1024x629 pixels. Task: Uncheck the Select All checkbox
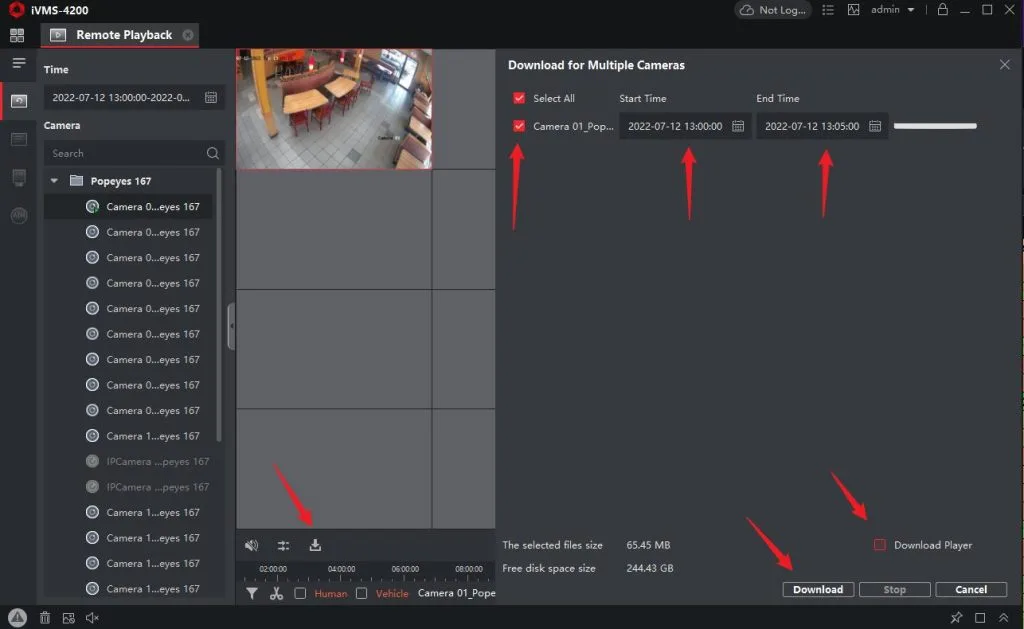[519, 98]
